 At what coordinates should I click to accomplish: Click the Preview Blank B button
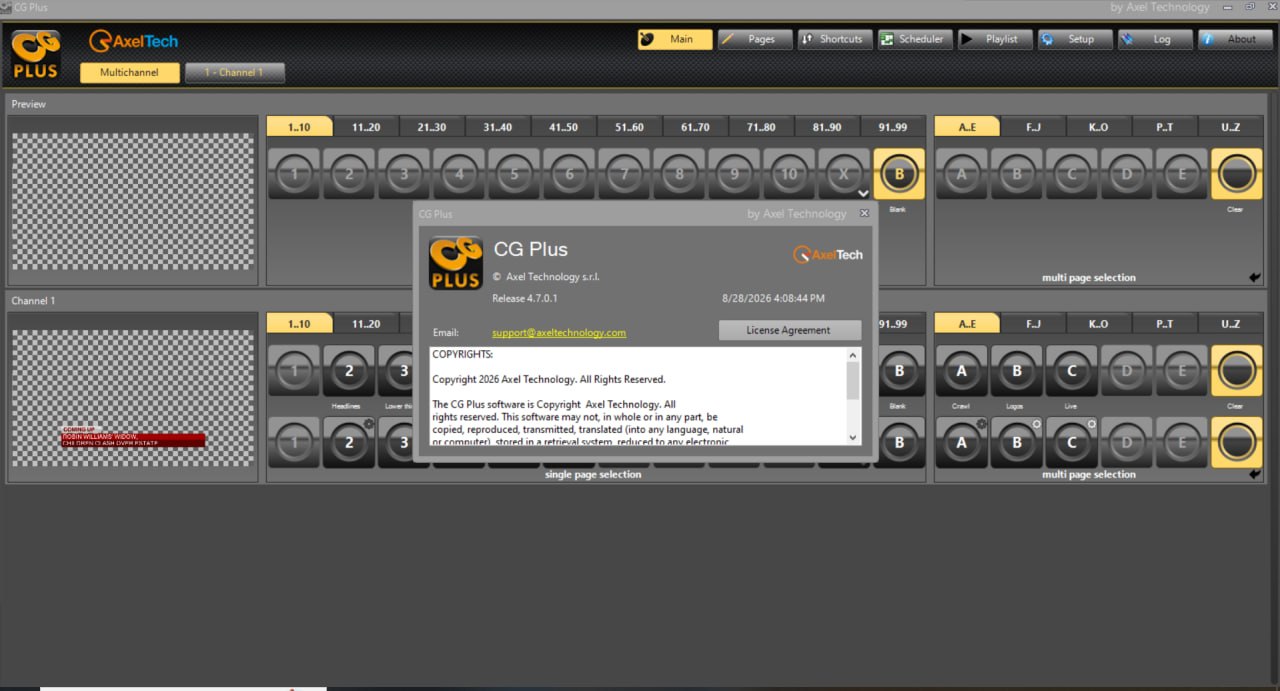[899, 174]
